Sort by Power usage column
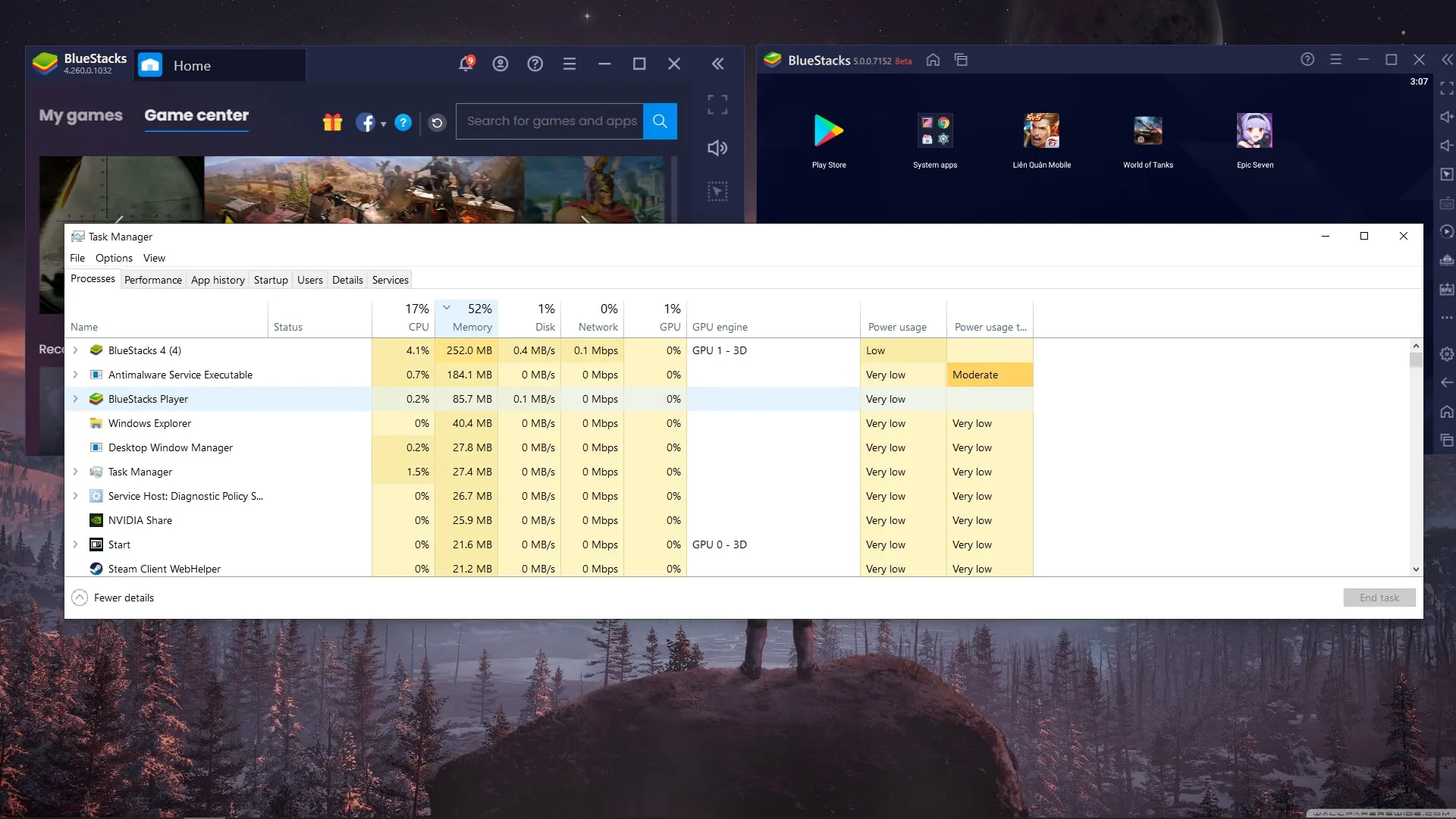 [903, 318]
